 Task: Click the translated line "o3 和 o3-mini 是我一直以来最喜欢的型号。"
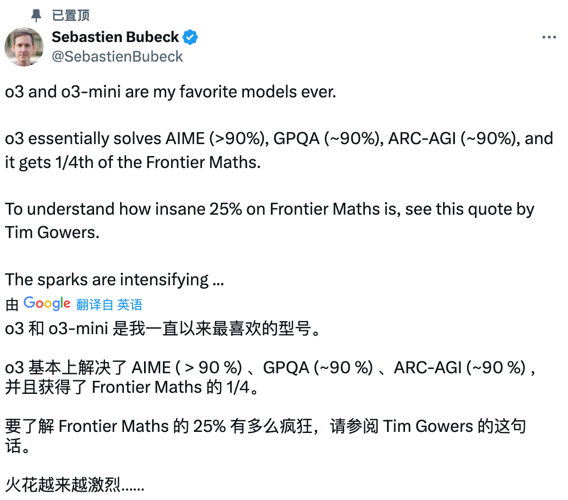tap(163, 329)
